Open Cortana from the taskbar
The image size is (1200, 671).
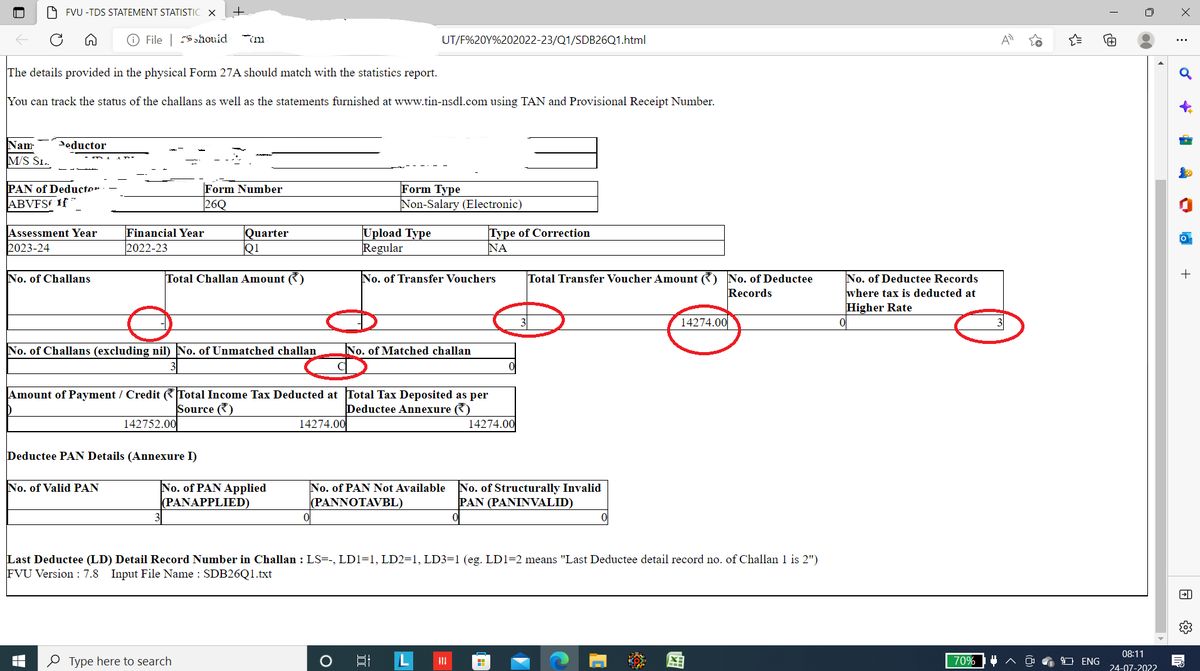point(326,660)
